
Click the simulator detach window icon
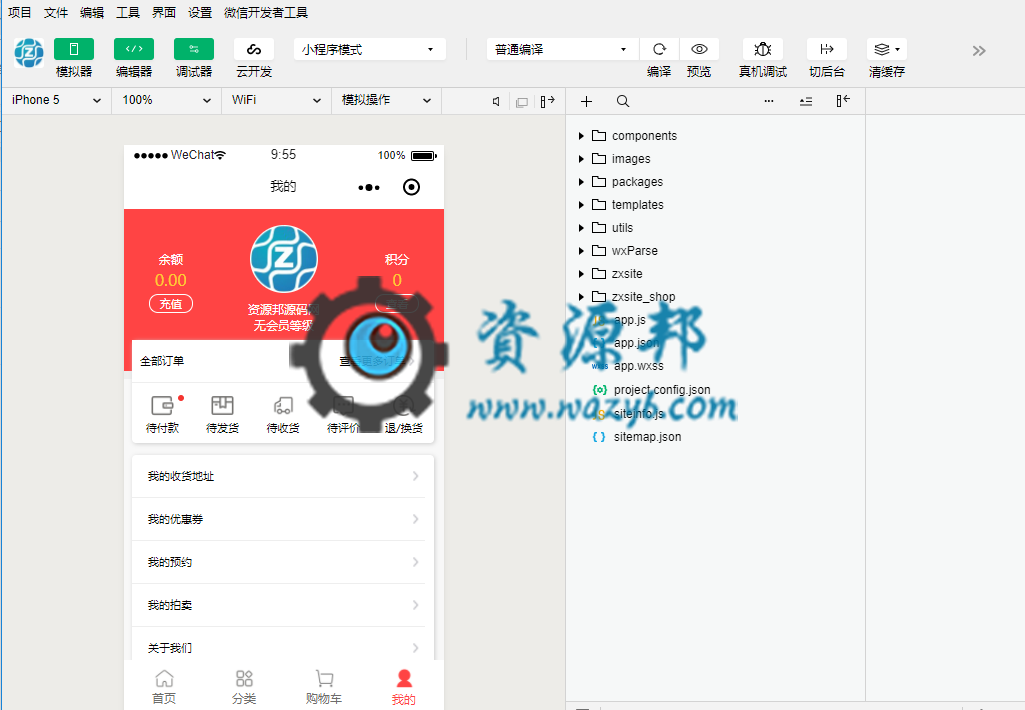522,102
